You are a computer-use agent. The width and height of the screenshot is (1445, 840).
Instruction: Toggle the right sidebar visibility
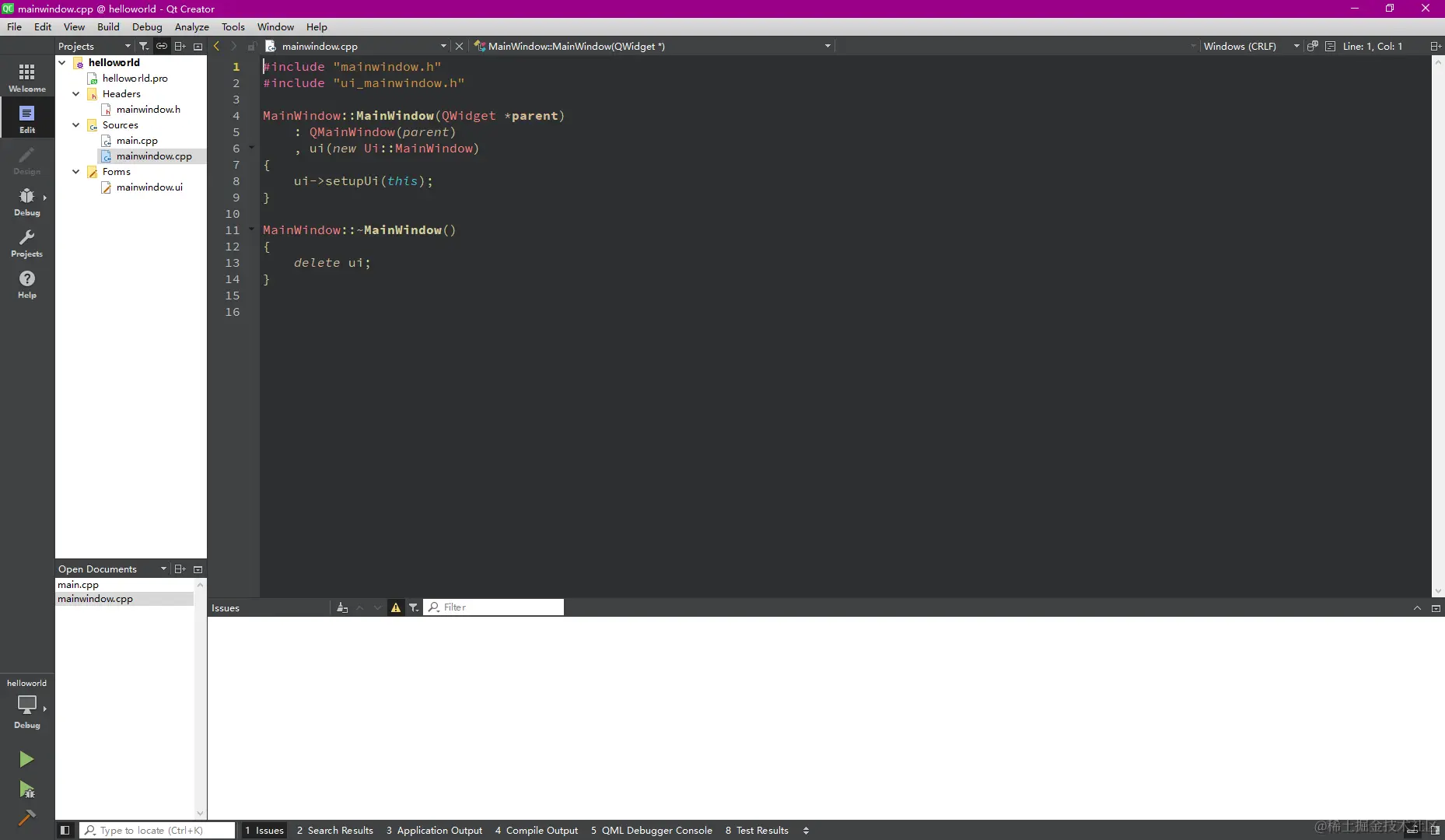(x=1435, y=830)
